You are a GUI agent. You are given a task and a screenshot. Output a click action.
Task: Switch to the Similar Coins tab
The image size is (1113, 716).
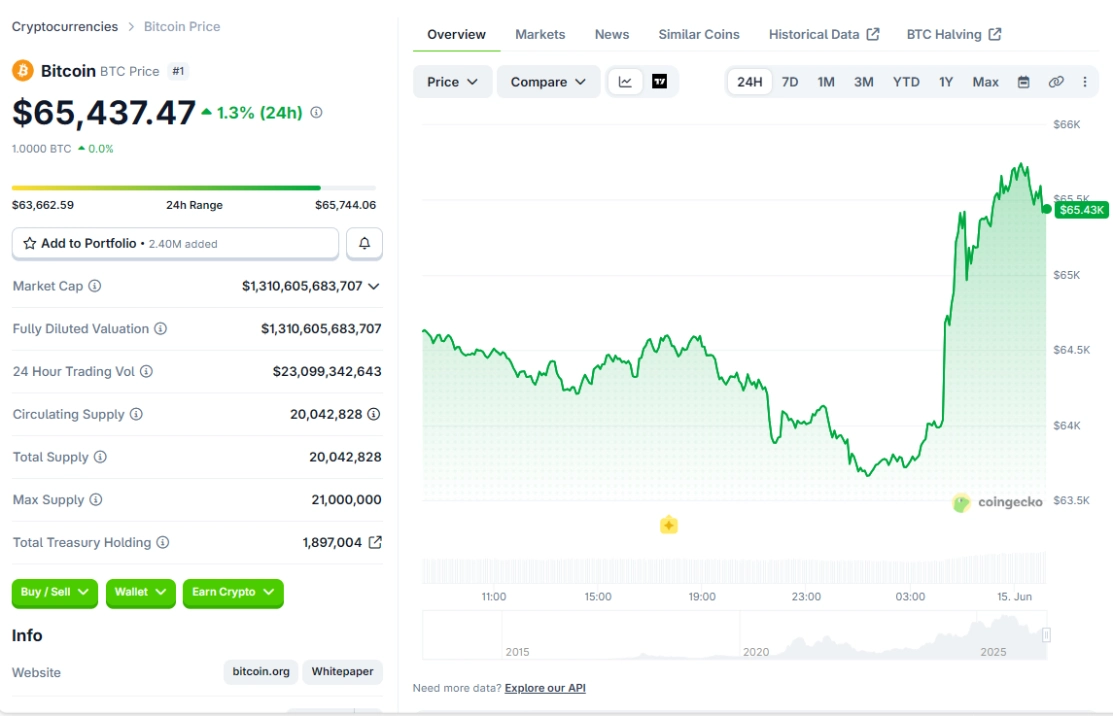pos(698,34)
